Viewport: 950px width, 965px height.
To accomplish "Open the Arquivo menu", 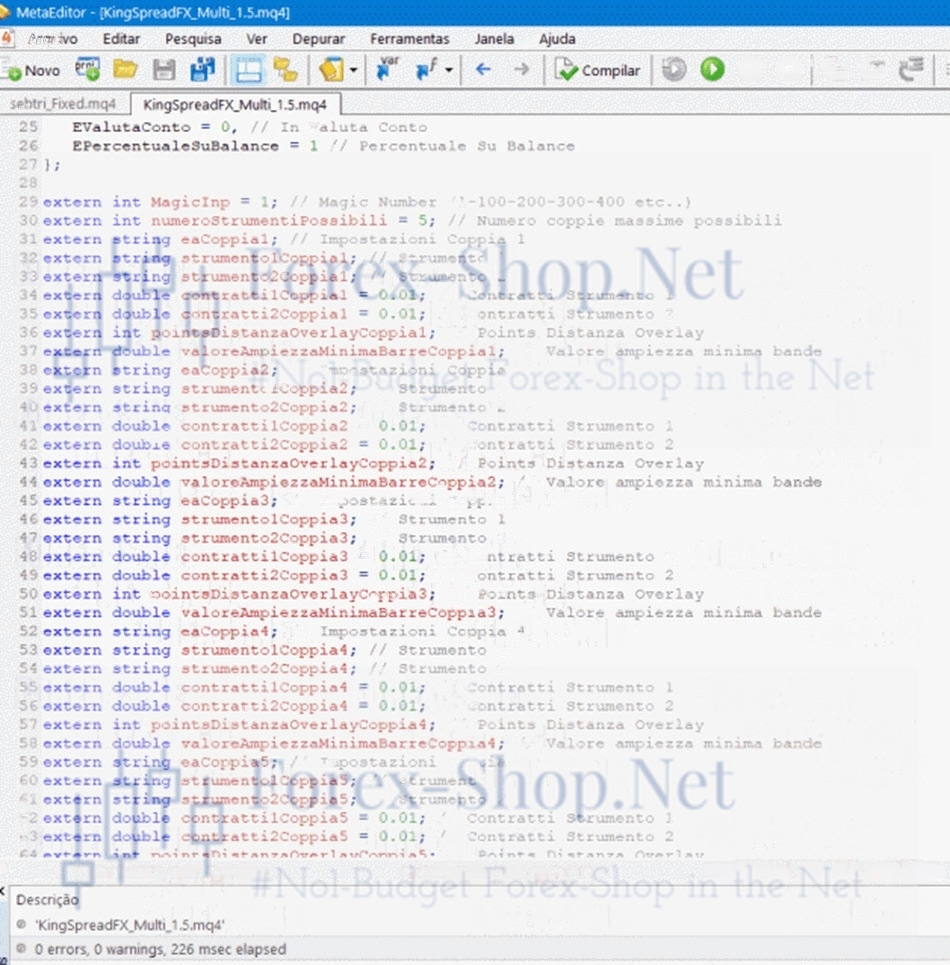I will click(x=52, y=39).
